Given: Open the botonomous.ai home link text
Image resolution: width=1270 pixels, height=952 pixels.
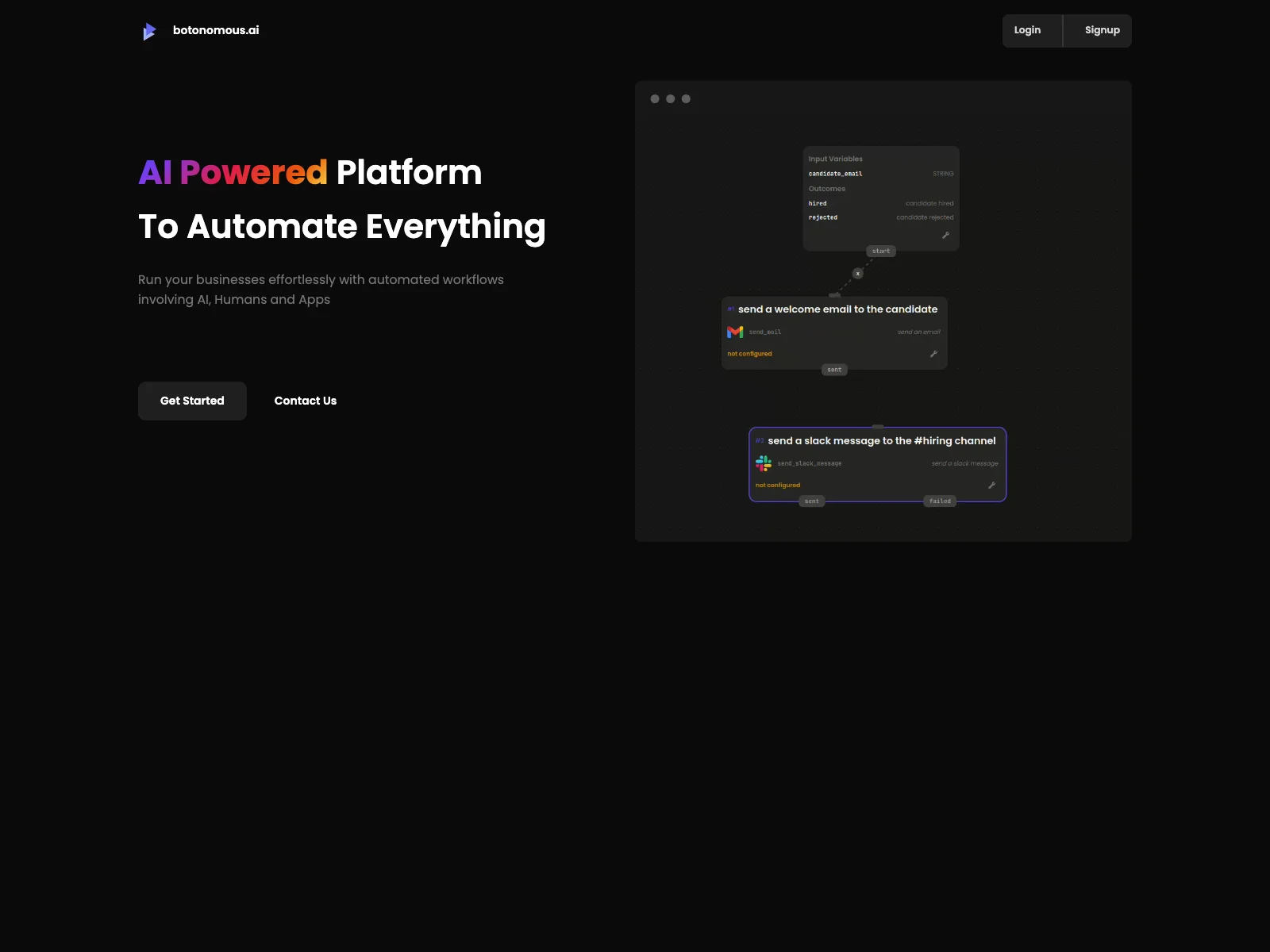Looking at the screenshot, I should click(x=216, y=30).
